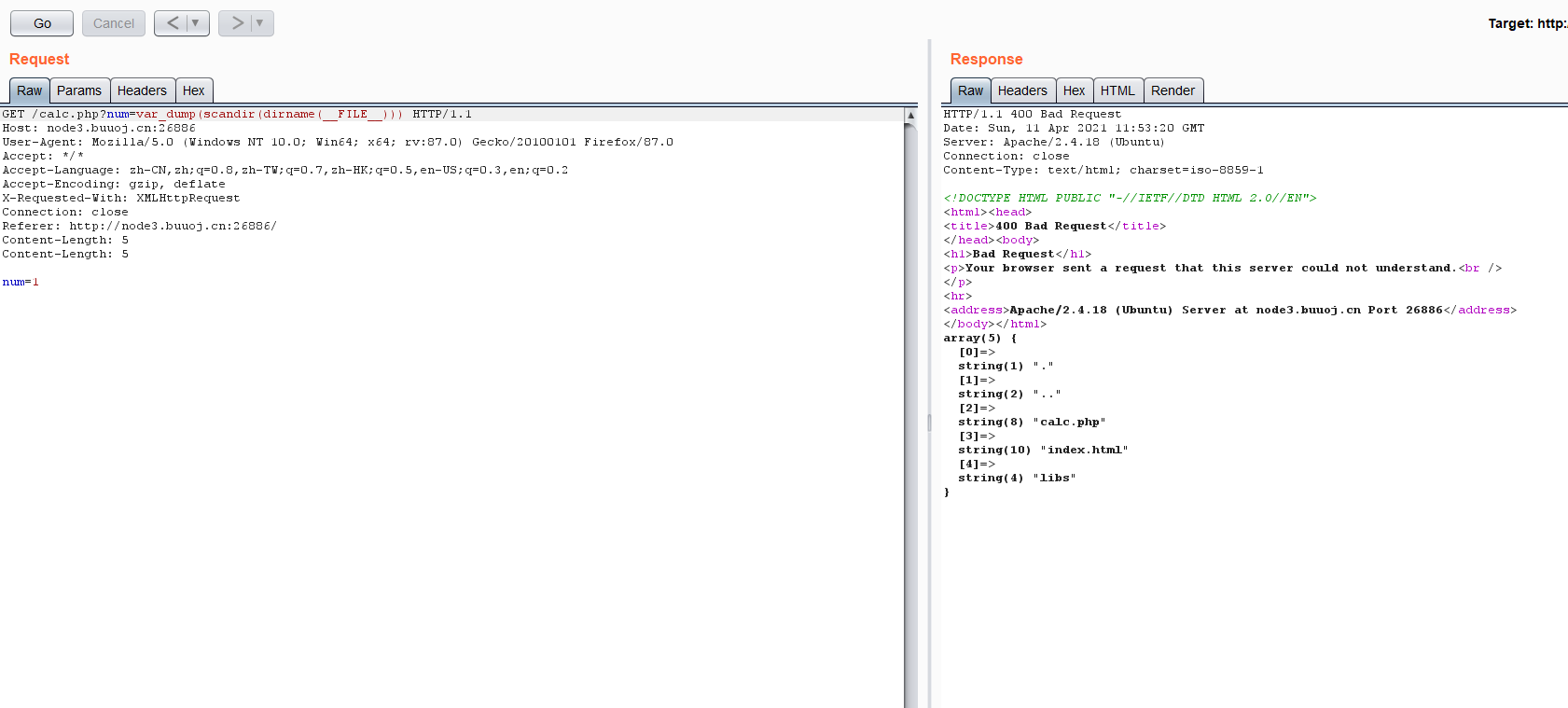Open the Response HTML tab
This screenshot has width=1568, height=708.
point(1117,90)
